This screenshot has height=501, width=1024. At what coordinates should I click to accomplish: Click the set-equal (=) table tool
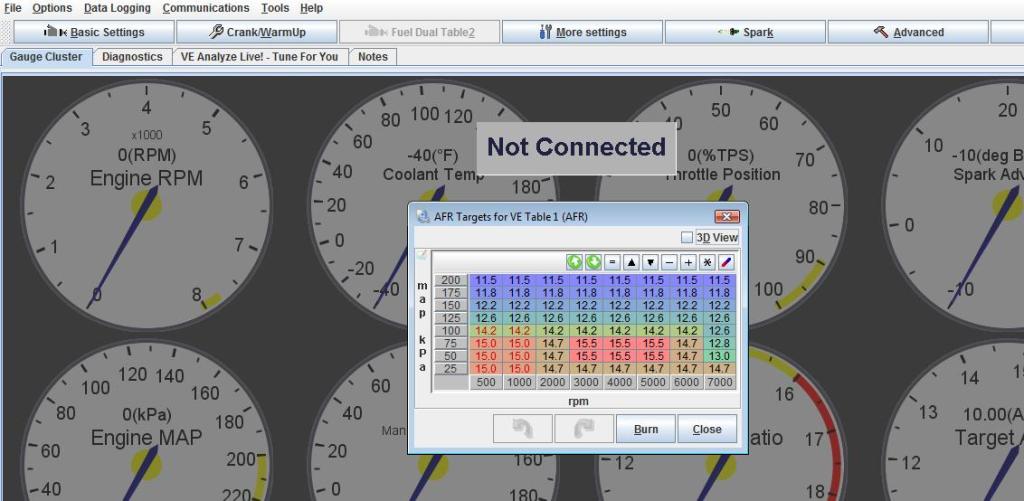612,262
